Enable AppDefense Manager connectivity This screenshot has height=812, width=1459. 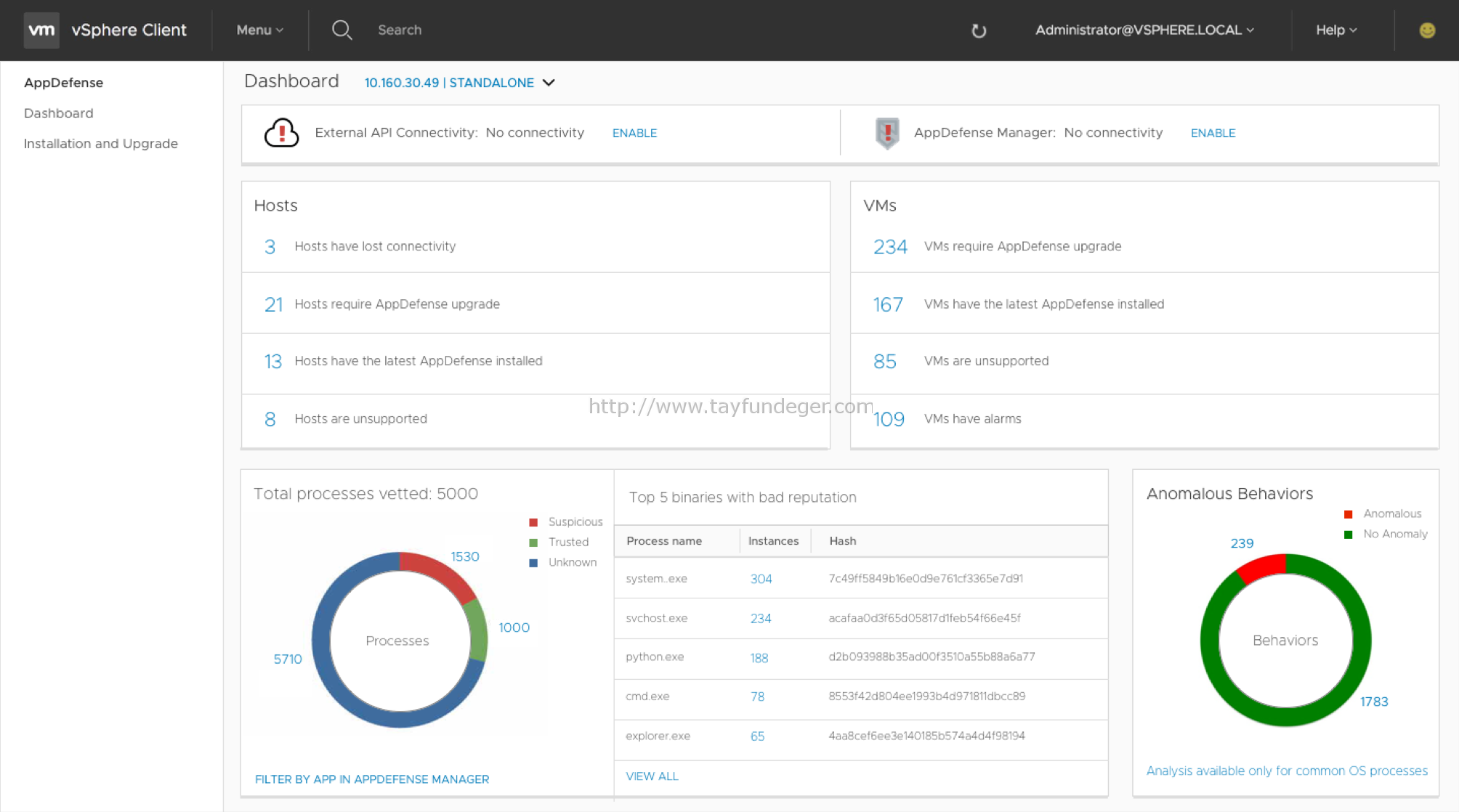(1213, 133)
